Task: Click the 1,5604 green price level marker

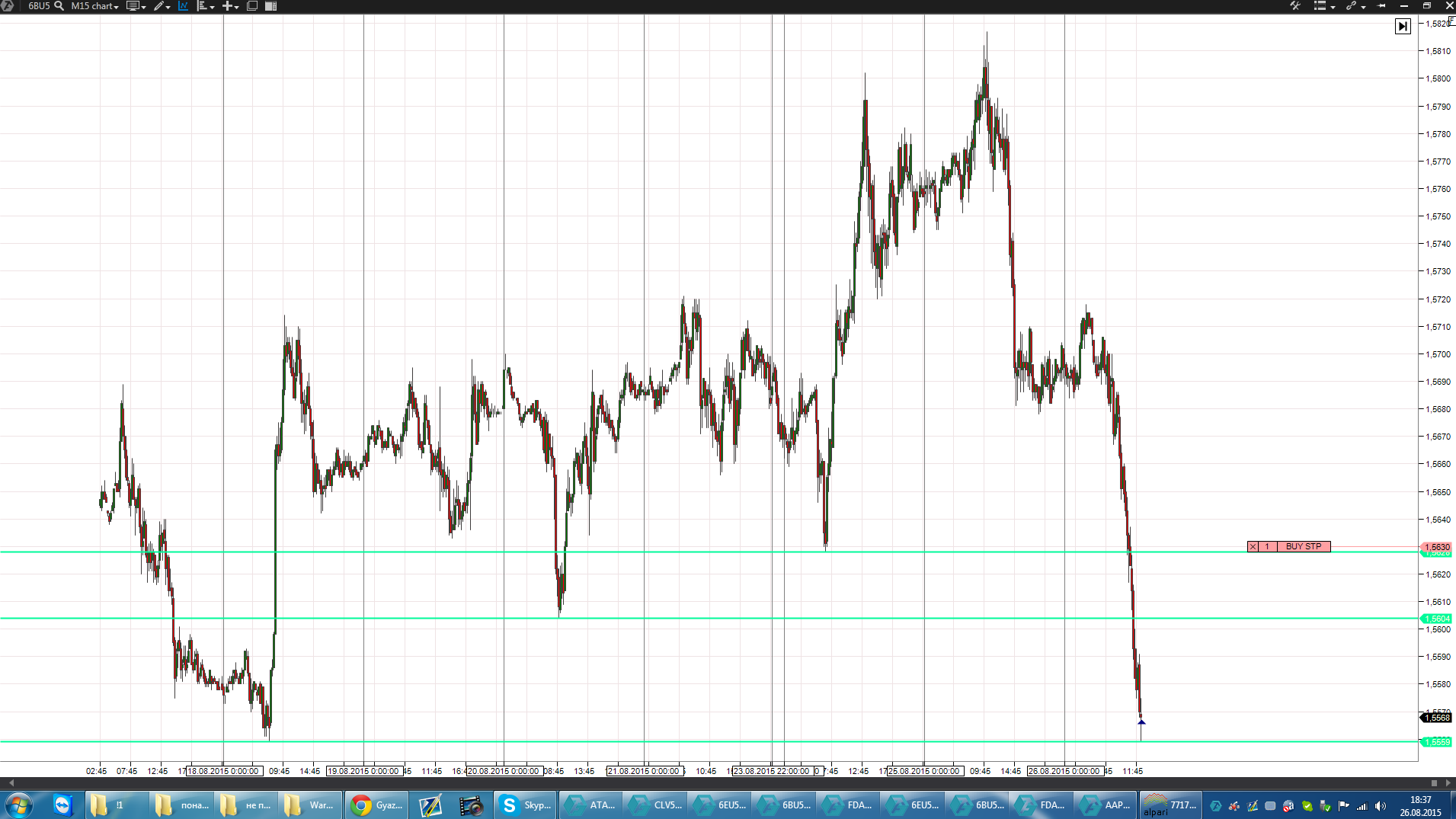Action: (x=1437, y=619)
